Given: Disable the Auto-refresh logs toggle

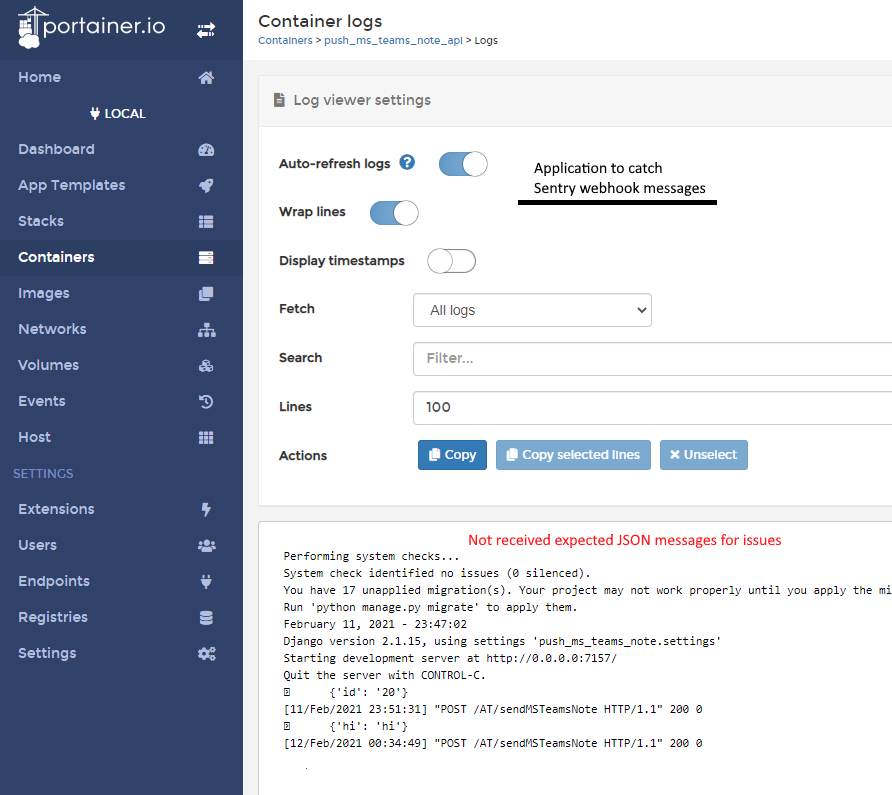Looking at the screenshot, I should pyautogui.click(x=463, y=164).
